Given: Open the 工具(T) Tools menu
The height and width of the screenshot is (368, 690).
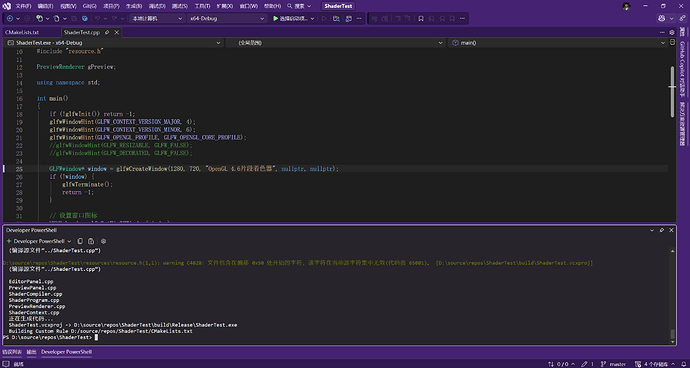Looking at the screenshot, I should [x=202, y=6].
